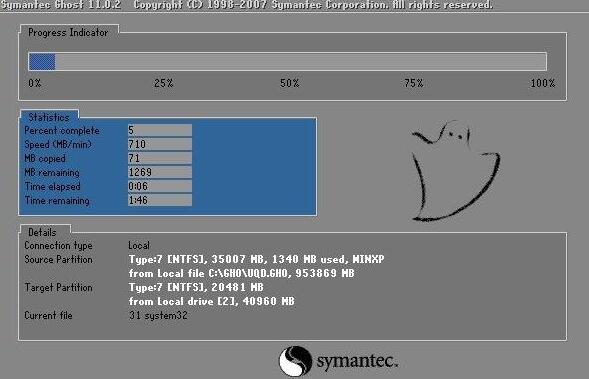Click the symantec wordmark text
589x379 pixels.
357,361
